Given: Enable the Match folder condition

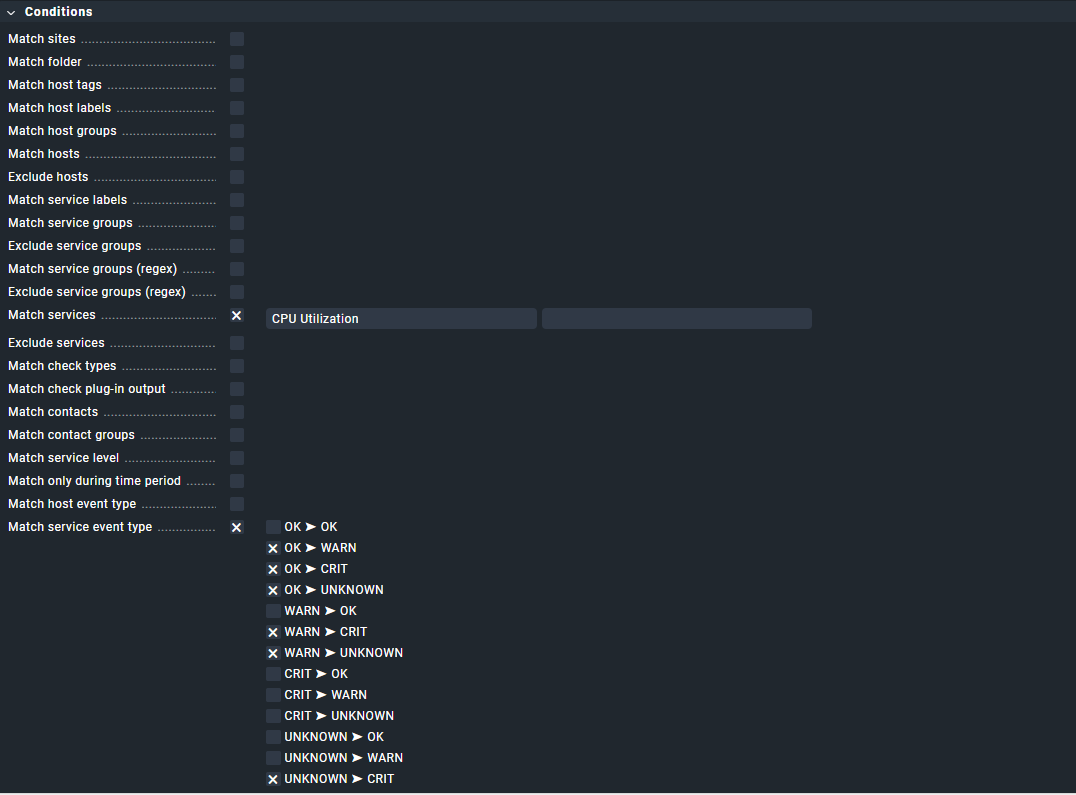Looking at the screenshot, I should click(x=237, y=62).
